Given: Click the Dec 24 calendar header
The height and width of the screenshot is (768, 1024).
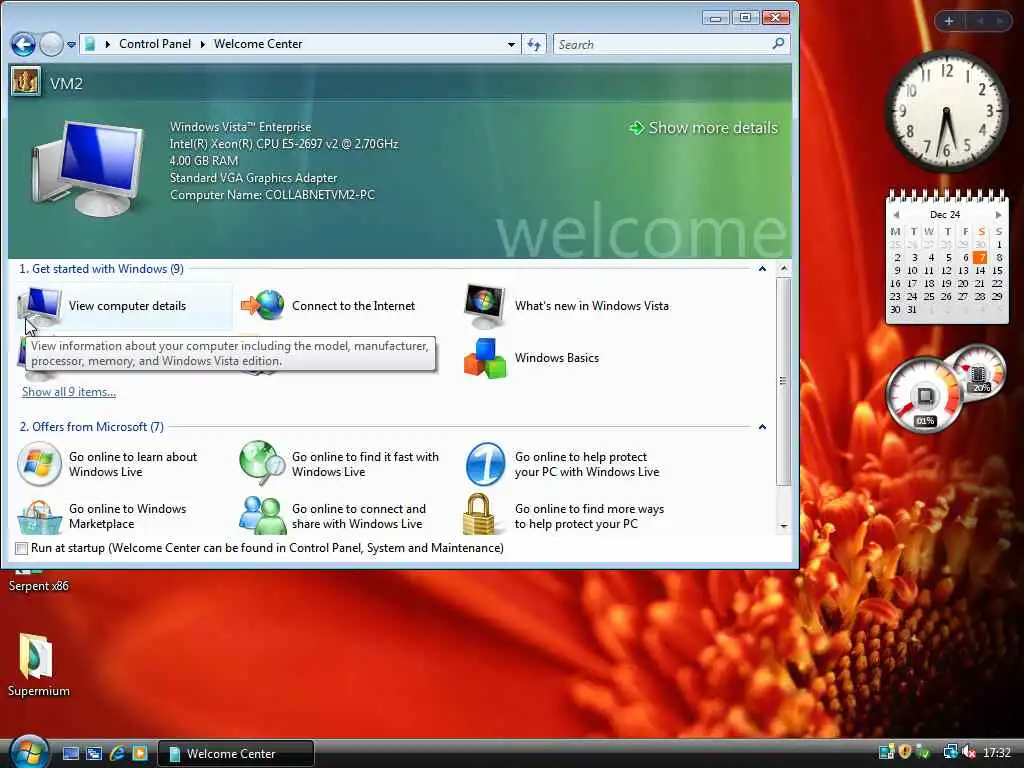Looking at the screenshot, I should 945,215.
